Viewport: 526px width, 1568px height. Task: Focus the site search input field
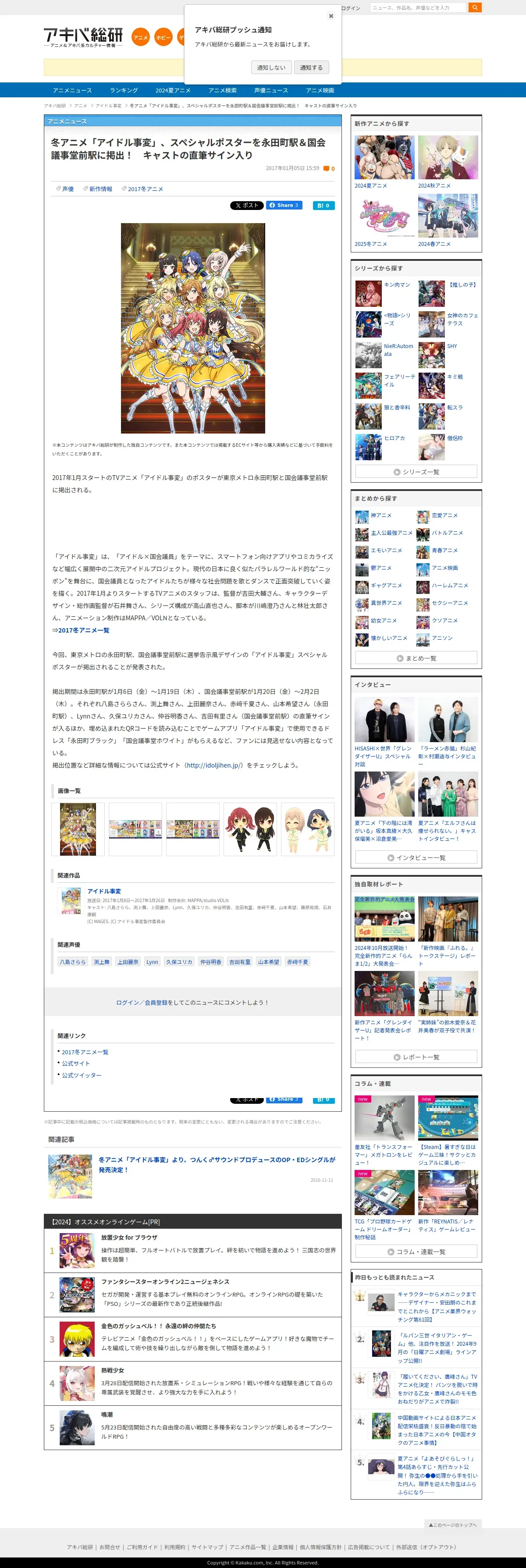(418, 7)
